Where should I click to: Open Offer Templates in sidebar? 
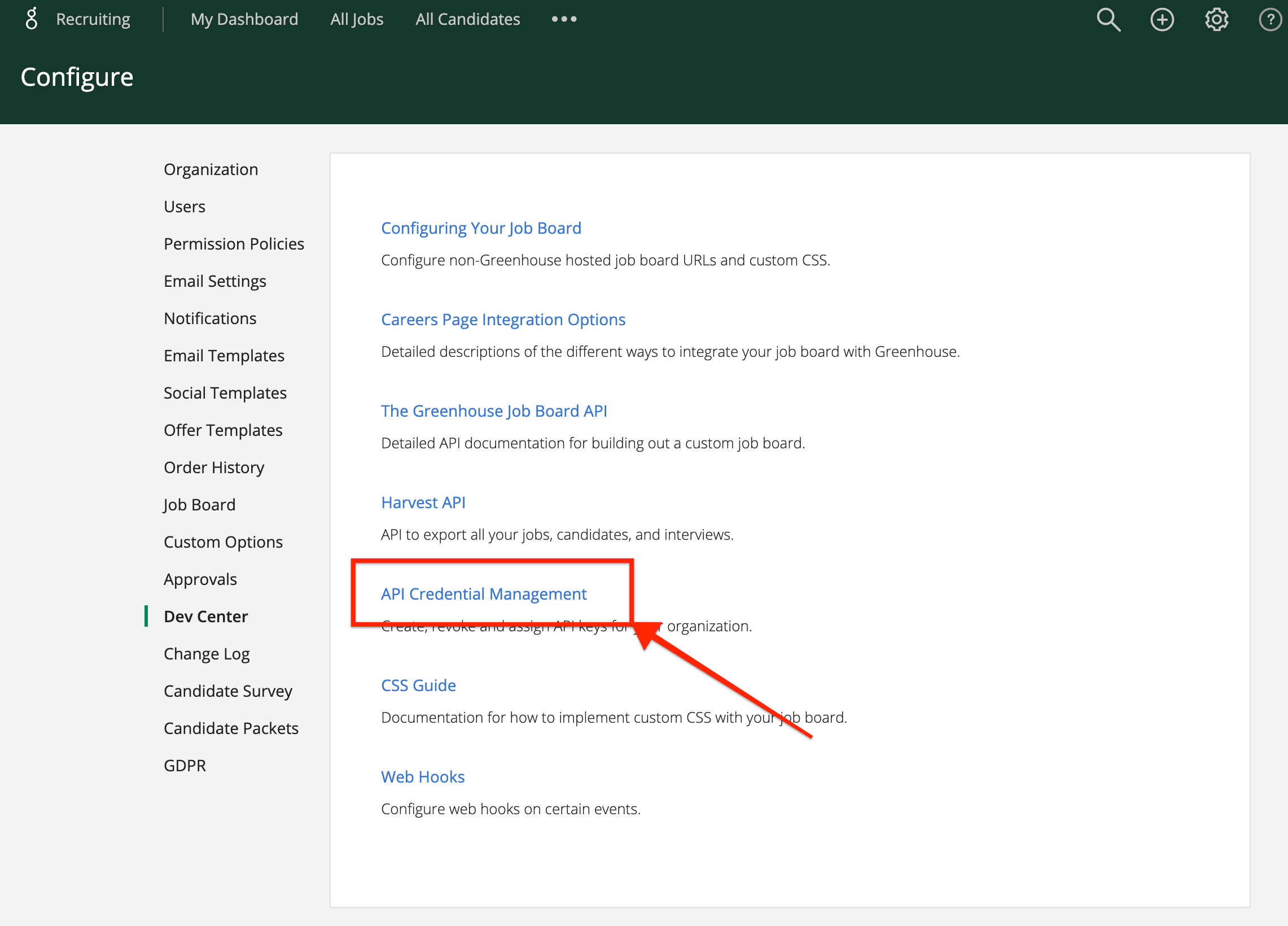[222, 430]
